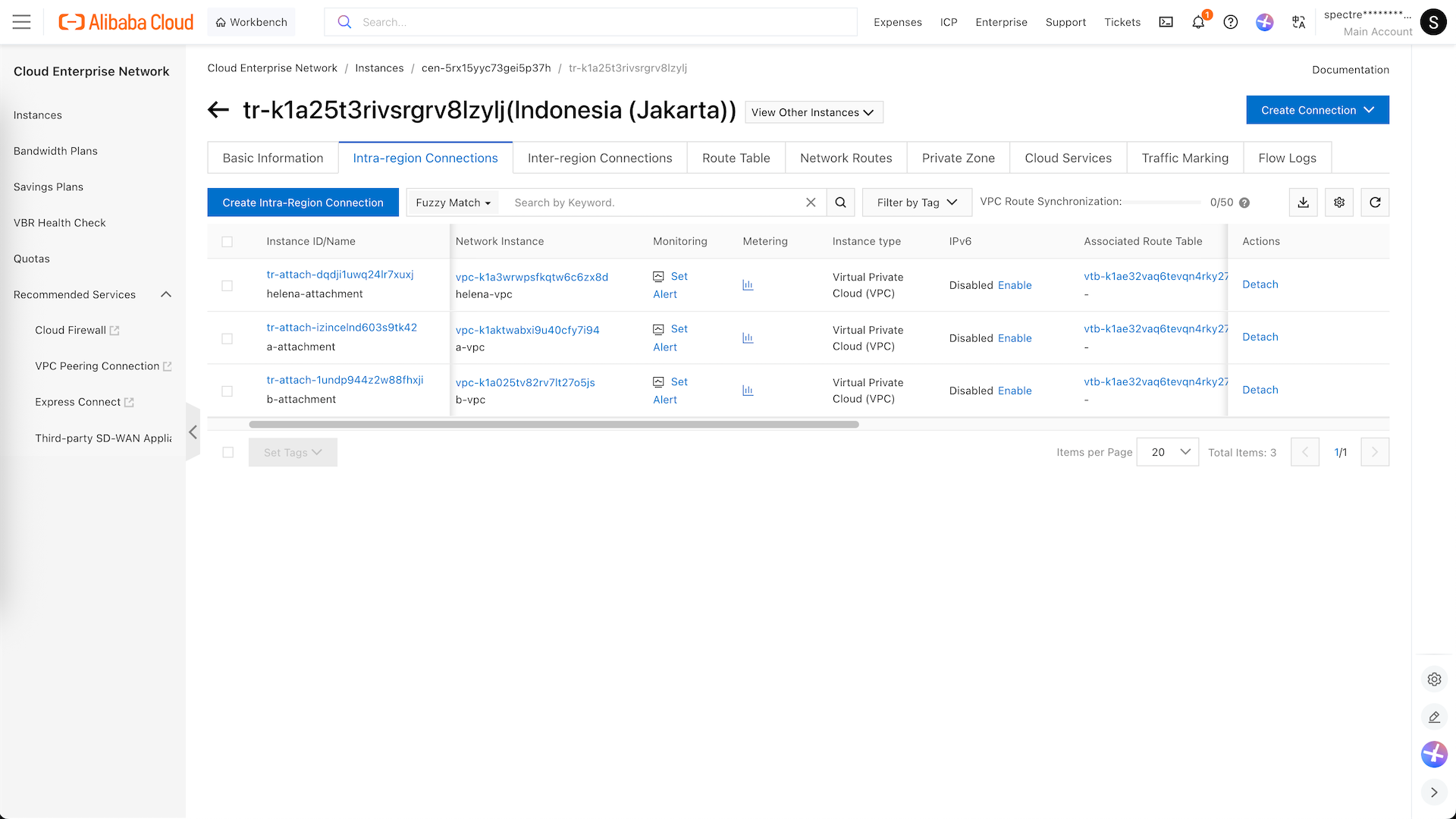
Task: Open the hamburger navigation menu
Action: (22, 22)
